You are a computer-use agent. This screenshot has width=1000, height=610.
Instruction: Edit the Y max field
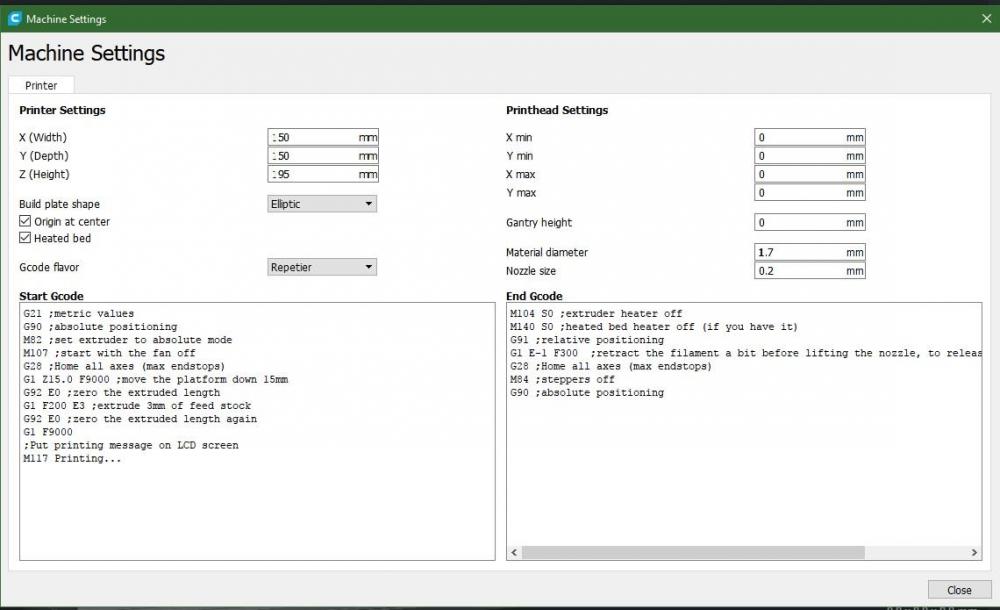coord(809,193)
